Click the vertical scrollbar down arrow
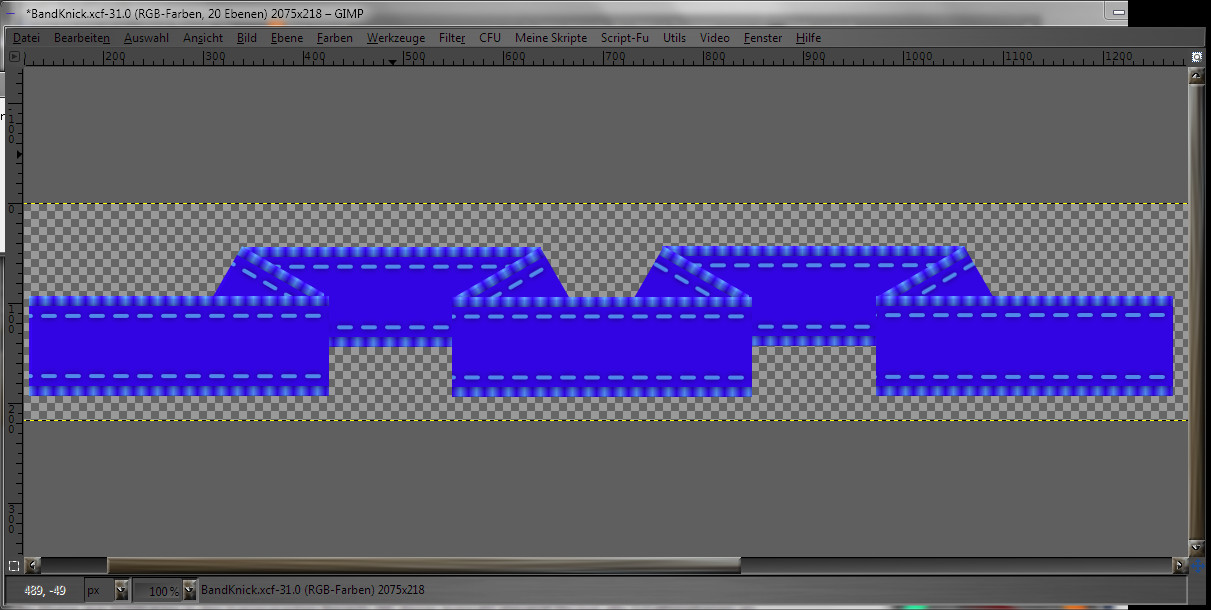The image size is (1211, 610). 1196,547
